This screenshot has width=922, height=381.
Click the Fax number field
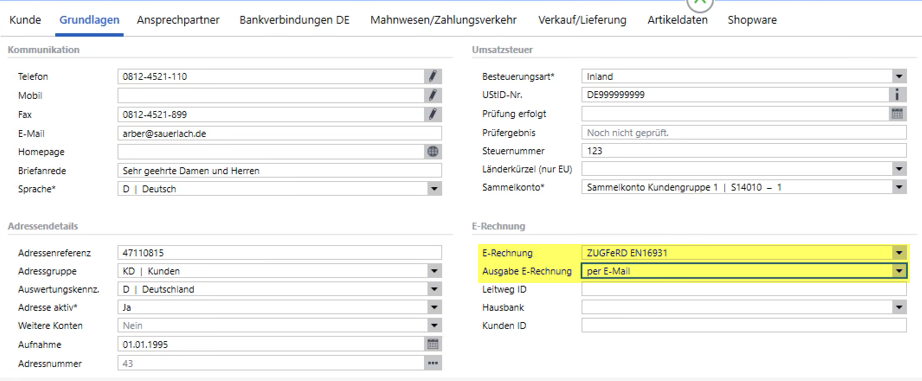coord(271,114)
